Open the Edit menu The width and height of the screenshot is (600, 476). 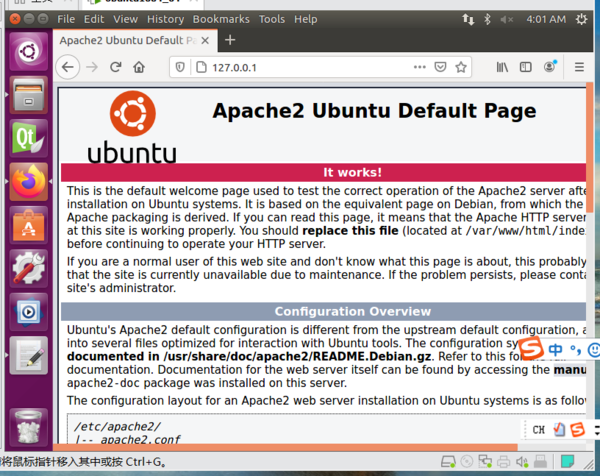94,19
